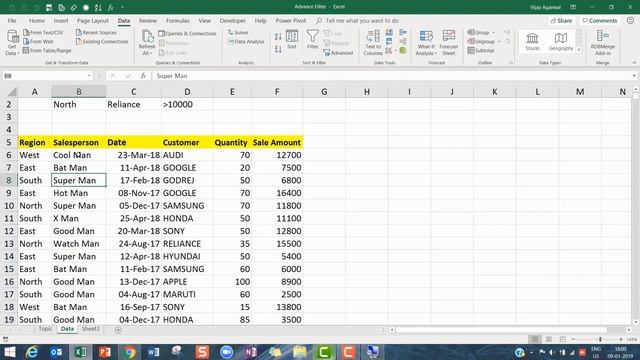Click the Insert Function fx button

143,76
